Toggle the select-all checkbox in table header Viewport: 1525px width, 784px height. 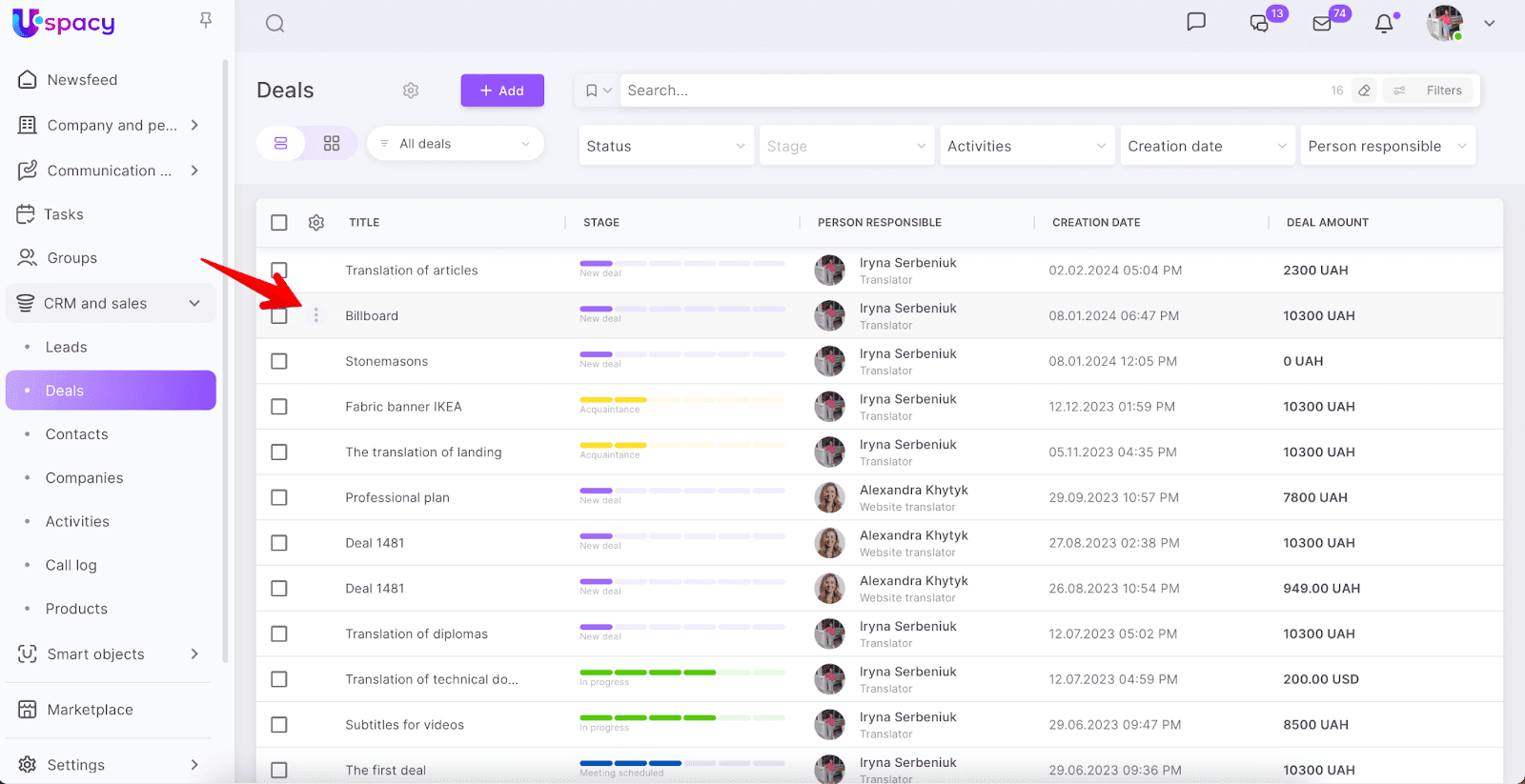click(279, 223)
